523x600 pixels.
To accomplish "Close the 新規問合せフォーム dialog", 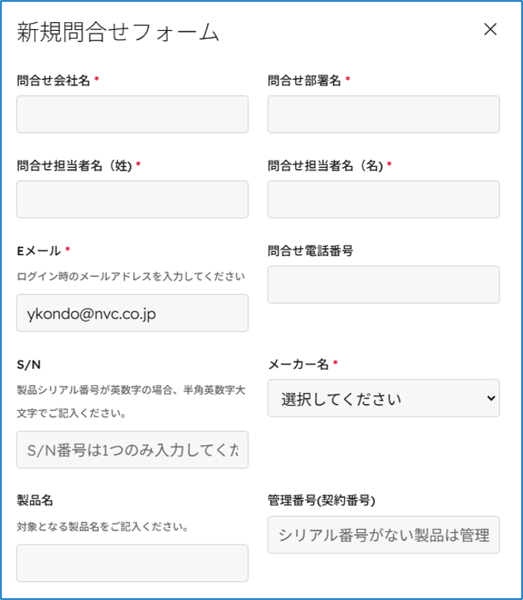I will [x=490, y=29].
